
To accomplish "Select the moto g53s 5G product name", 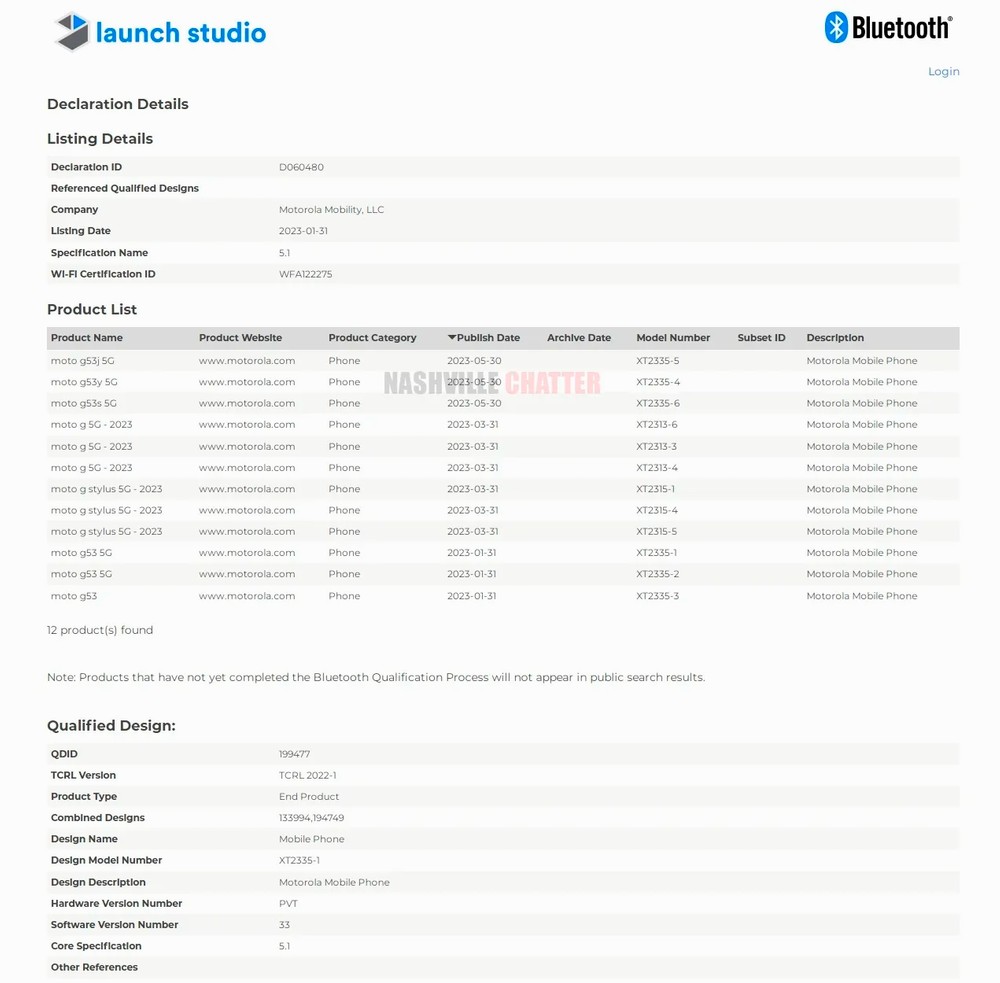I will click(x=84, y=403).
